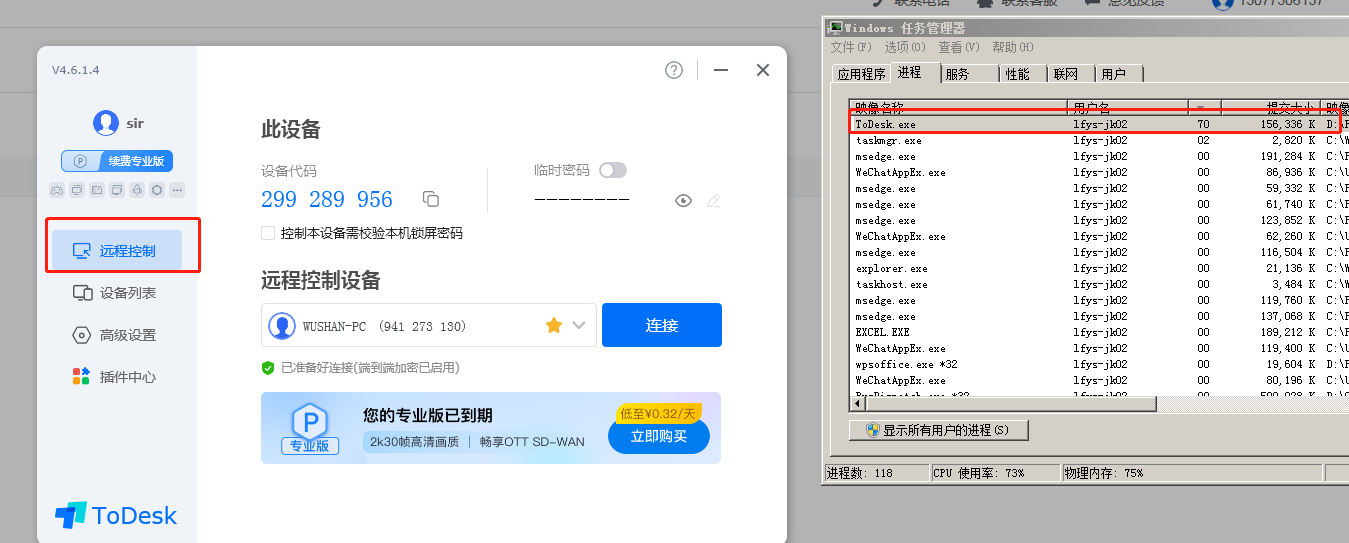Click the WUSHAN-PC remote device input field

pos(430,325)
